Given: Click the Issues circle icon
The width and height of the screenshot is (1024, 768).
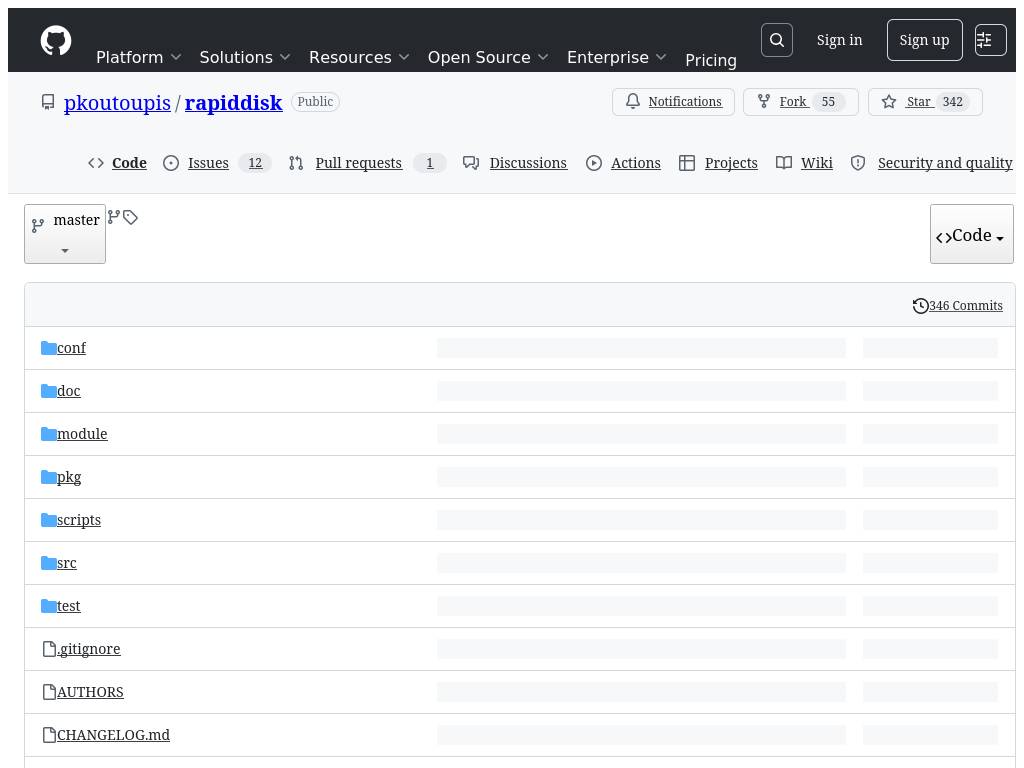Looking at the screenshot, I should [170, 163].
